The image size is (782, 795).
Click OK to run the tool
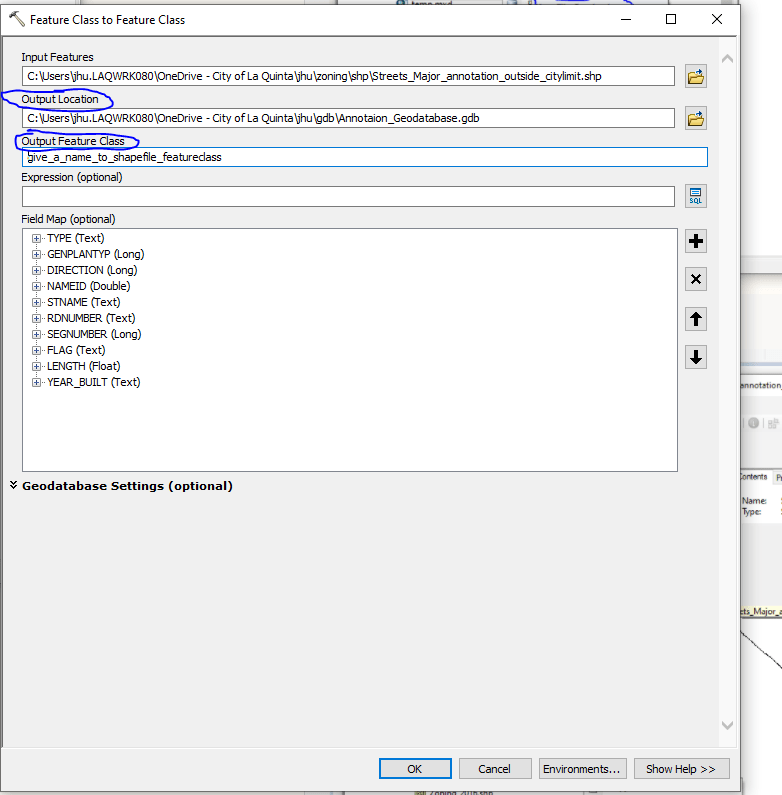[415, 769]
